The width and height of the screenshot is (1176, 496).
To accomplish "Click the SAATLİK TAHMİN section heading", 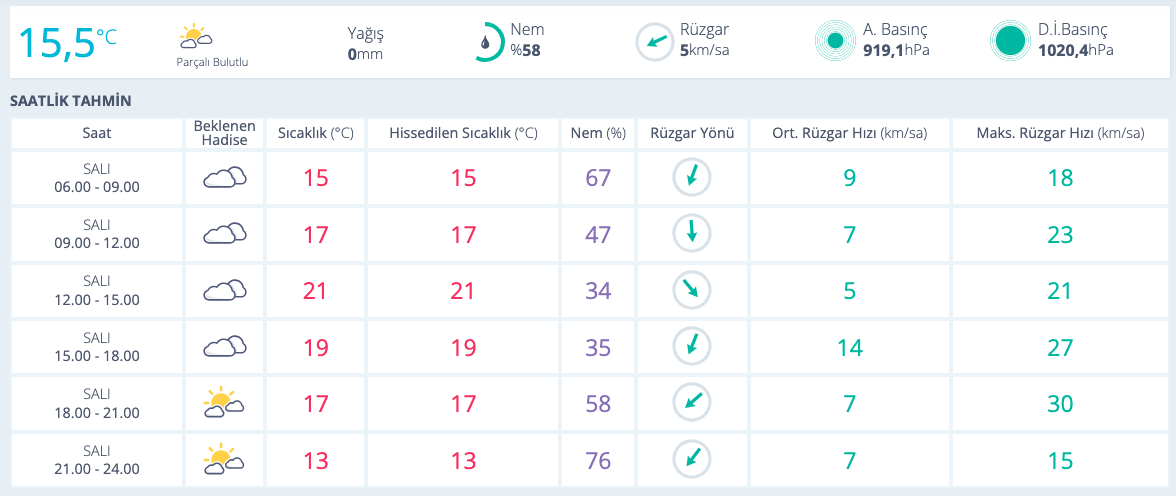I will [70, 101].
